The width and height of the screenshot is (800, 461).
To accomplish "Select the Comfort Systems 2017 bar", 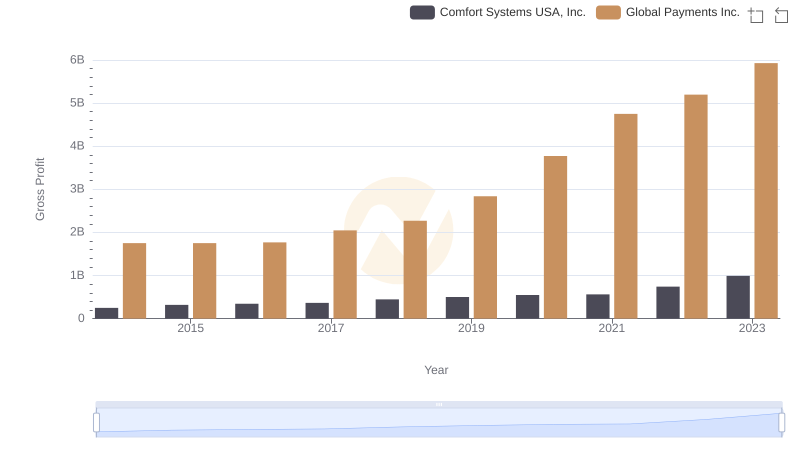I will tap(317, 311).
